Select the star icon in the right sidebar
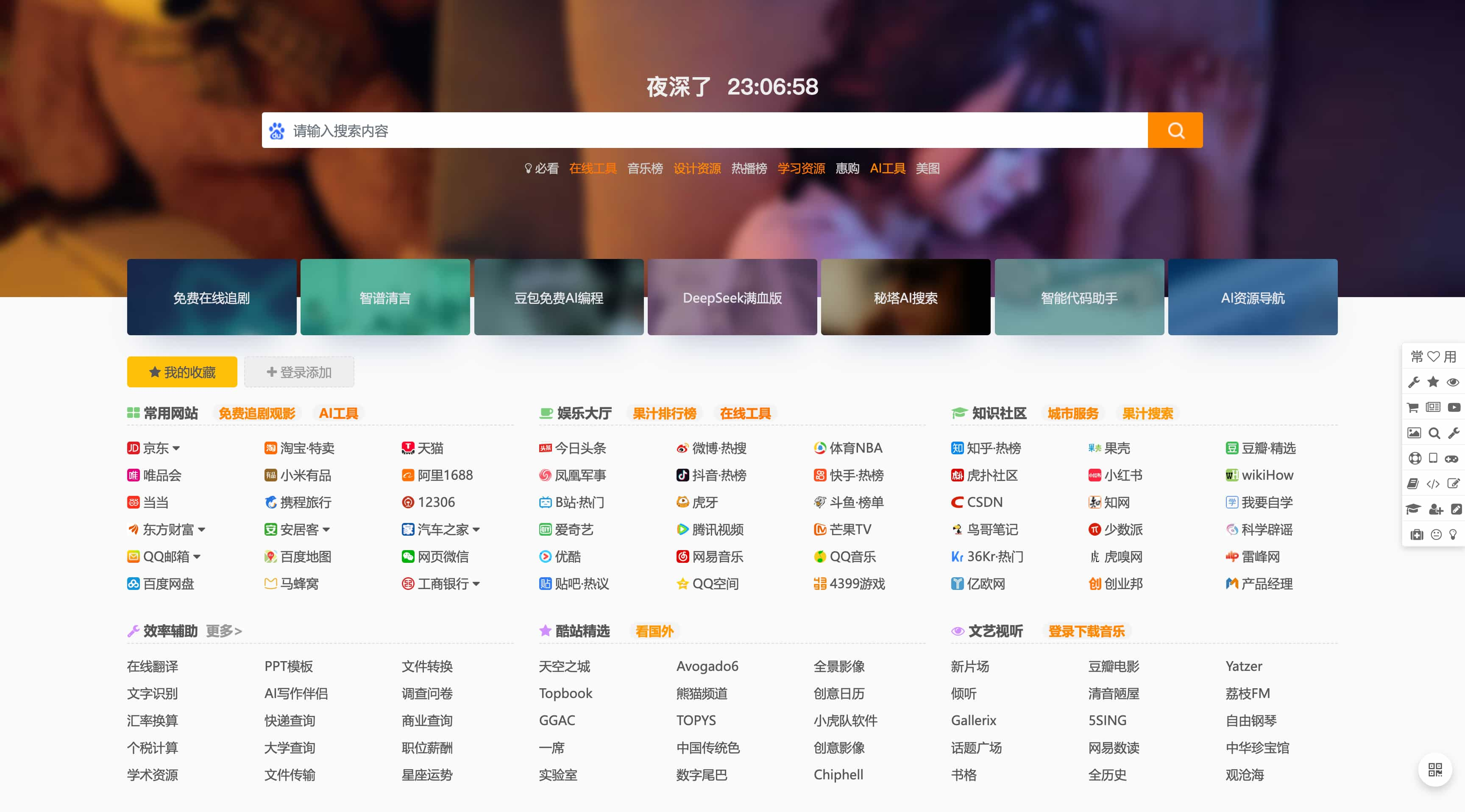This screenshot has height=812, width=1465. [x=1433, y=381]
